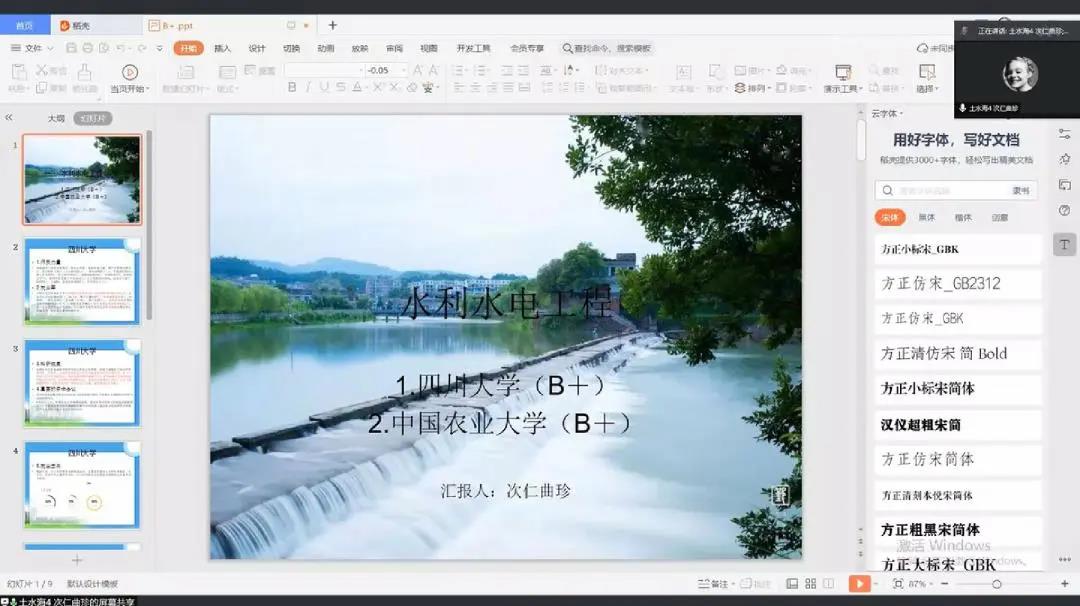
Task: Select the 宋体 font category filter
Action: click(x=888, y=217)
